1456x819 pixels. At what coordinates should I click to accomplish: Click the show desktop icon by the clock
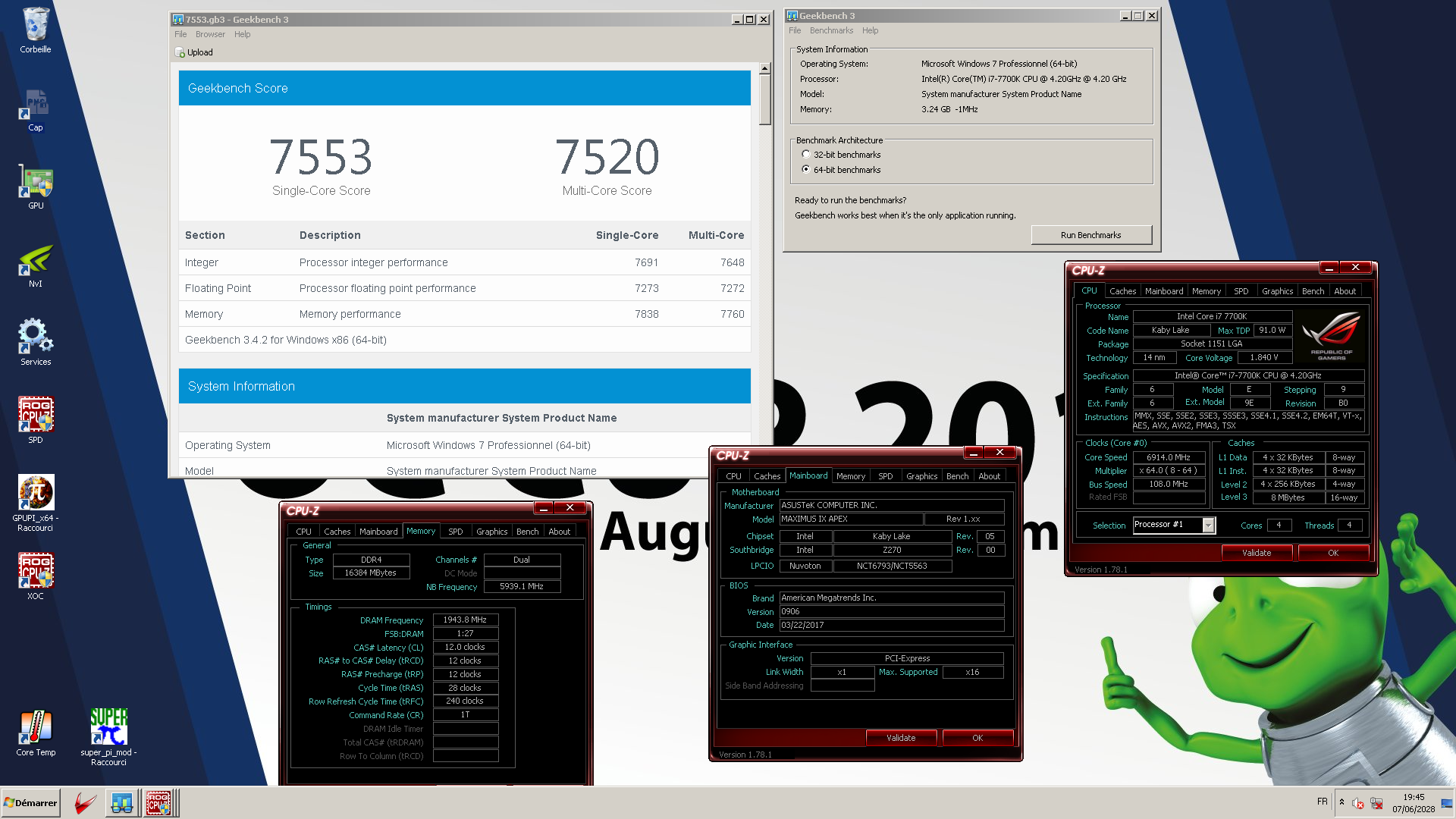pyautogui.click(x=1446, y=803)
